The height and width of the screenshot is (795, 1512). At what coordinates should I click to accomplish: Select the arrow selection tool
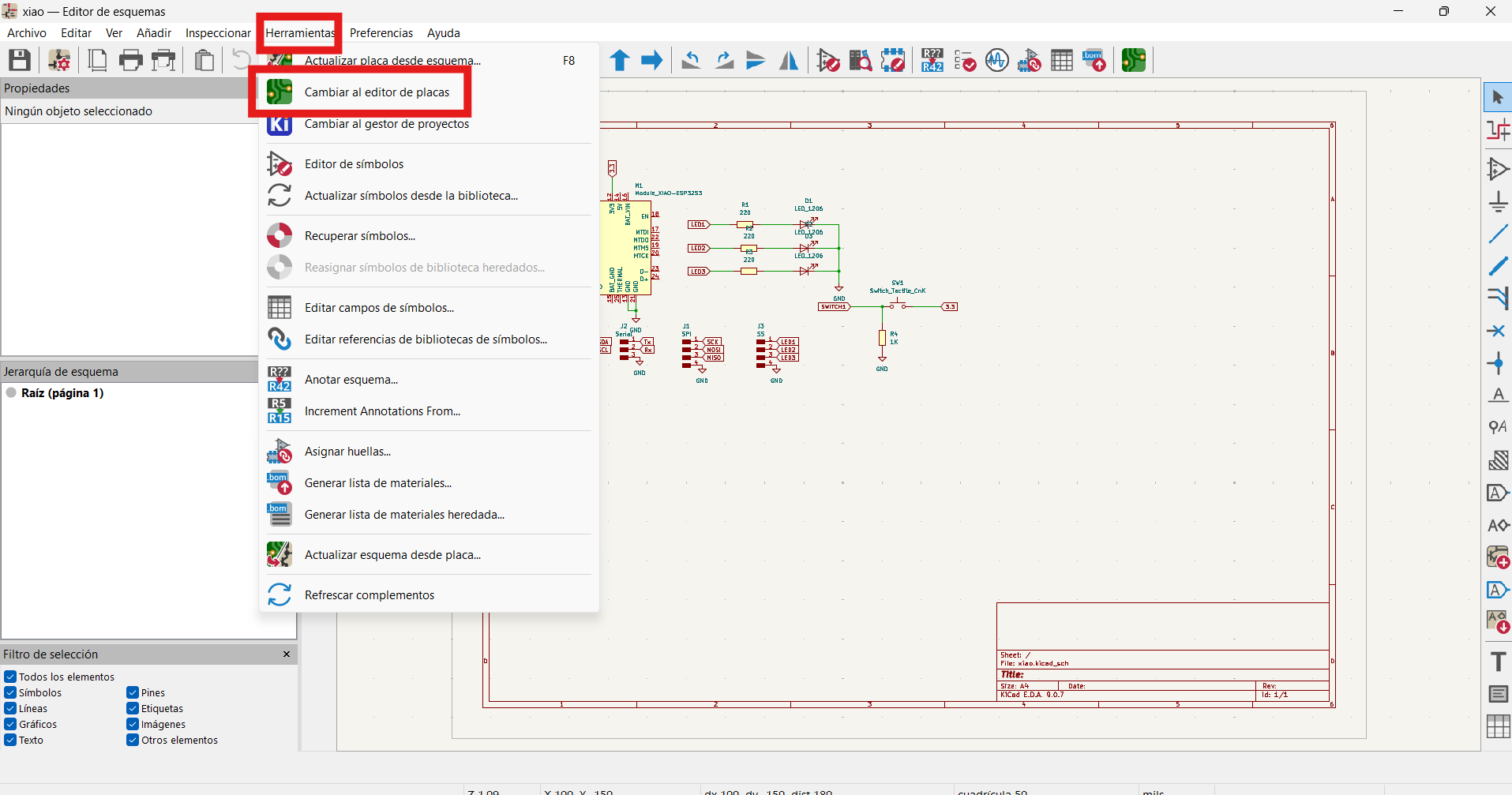click(x=1498, y=98)
